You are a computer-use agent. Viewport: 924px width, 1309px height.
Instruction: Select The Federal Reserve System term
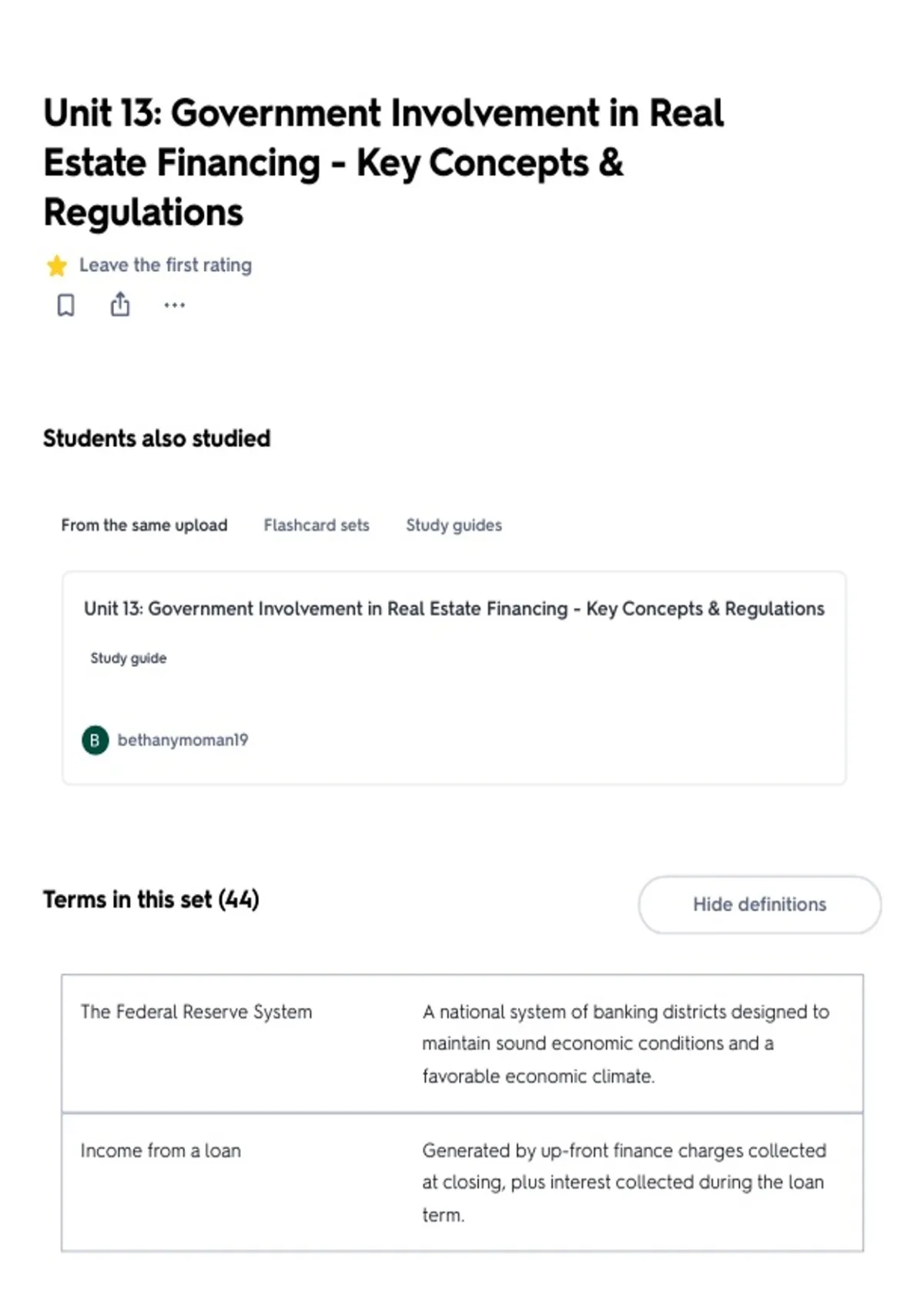click(x=196, y=1012)
